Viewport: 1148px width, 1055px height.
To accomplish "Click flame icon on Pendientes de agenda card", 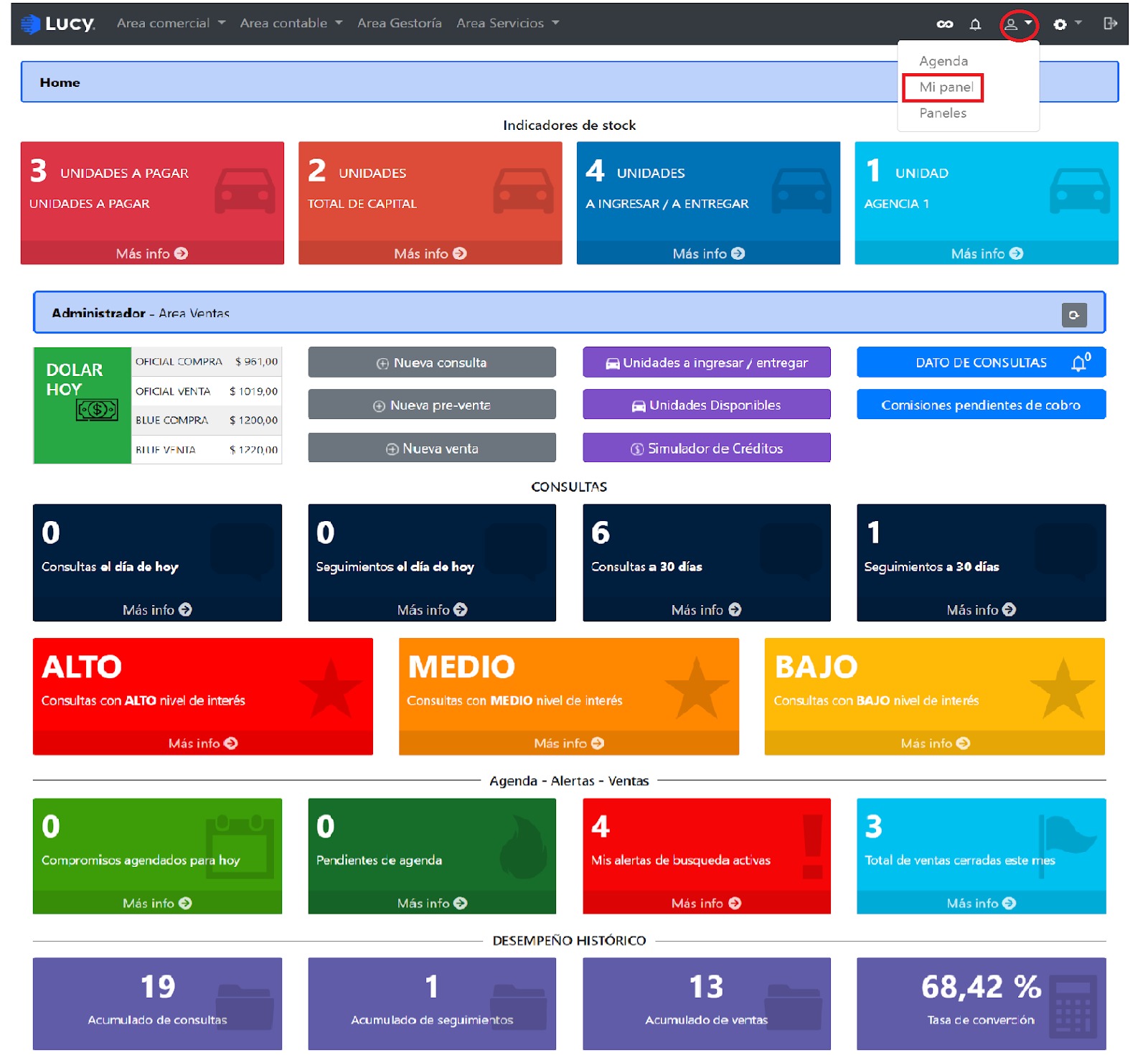I will (524, 847).
